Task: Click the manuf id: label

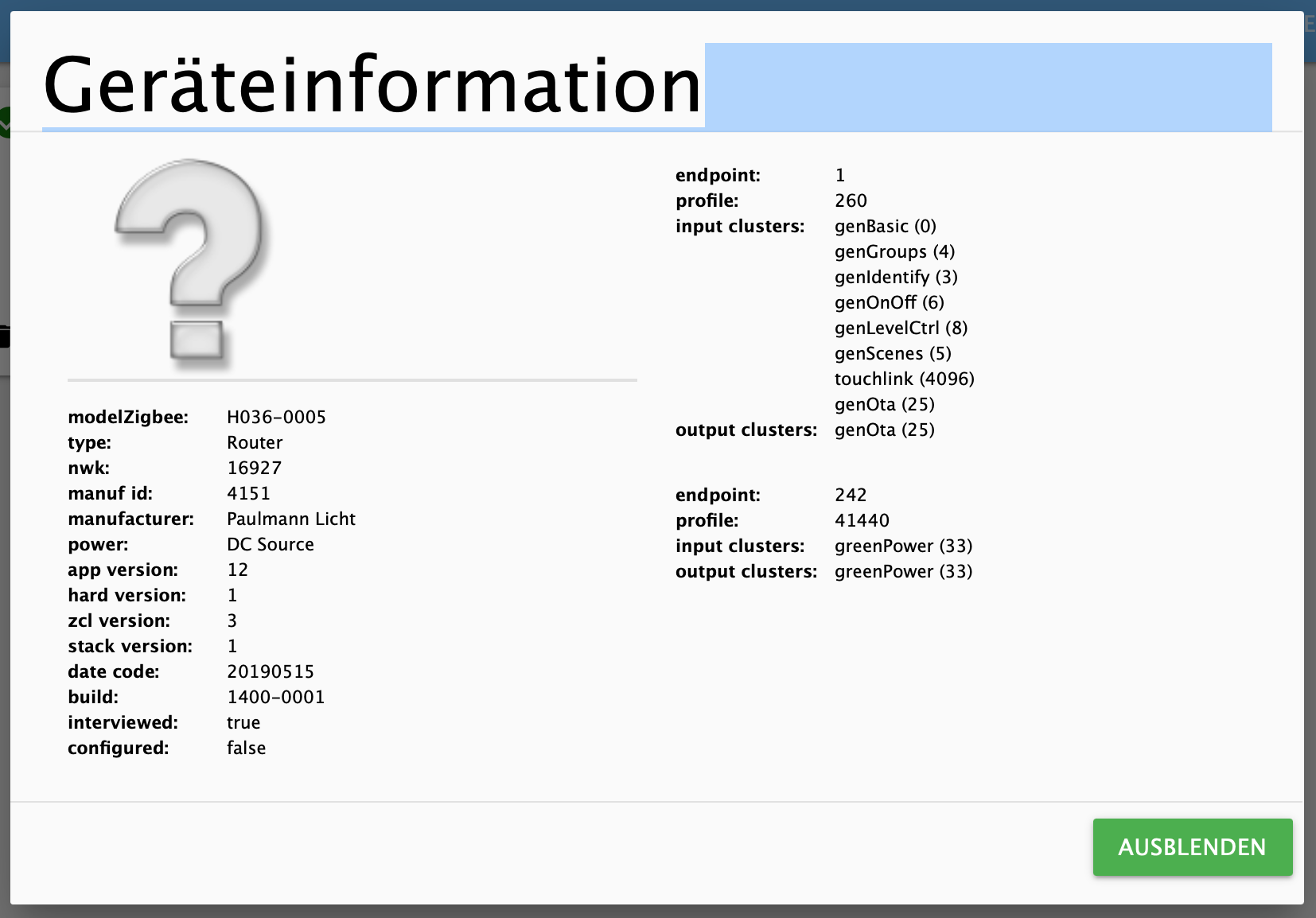Action: point(110,493)
